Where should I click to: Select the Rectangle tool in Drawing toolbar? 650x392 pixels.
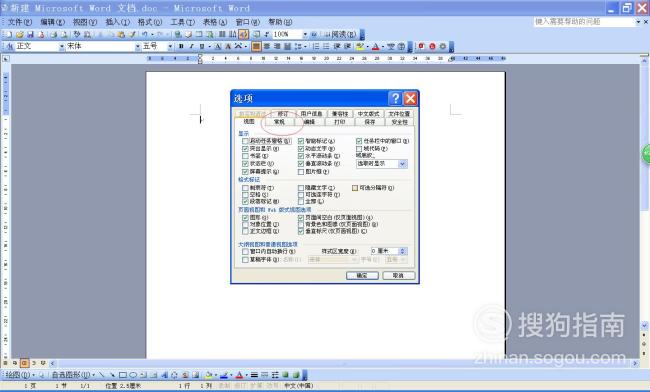(x=123, y=375)
